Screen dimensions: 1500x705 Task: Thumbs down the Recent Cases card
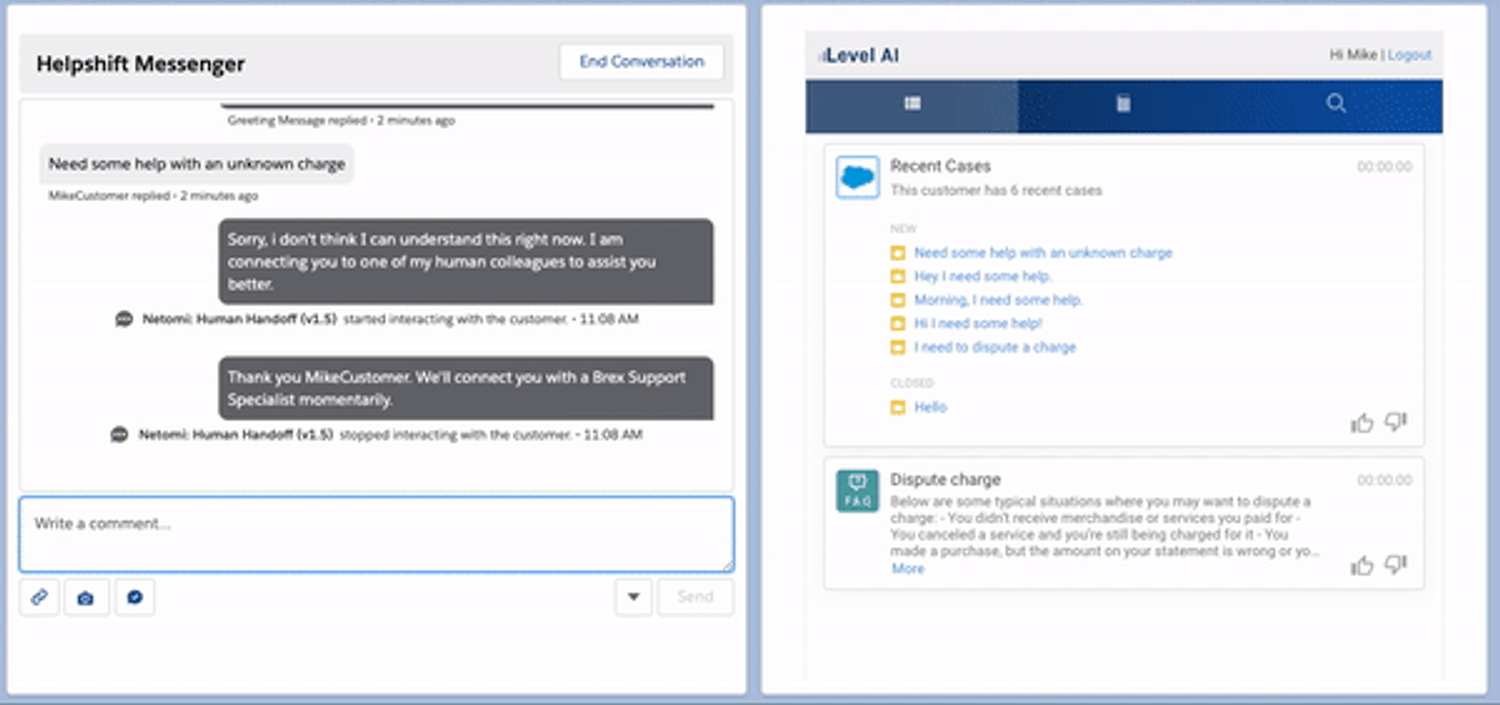tap(1396, 423)
